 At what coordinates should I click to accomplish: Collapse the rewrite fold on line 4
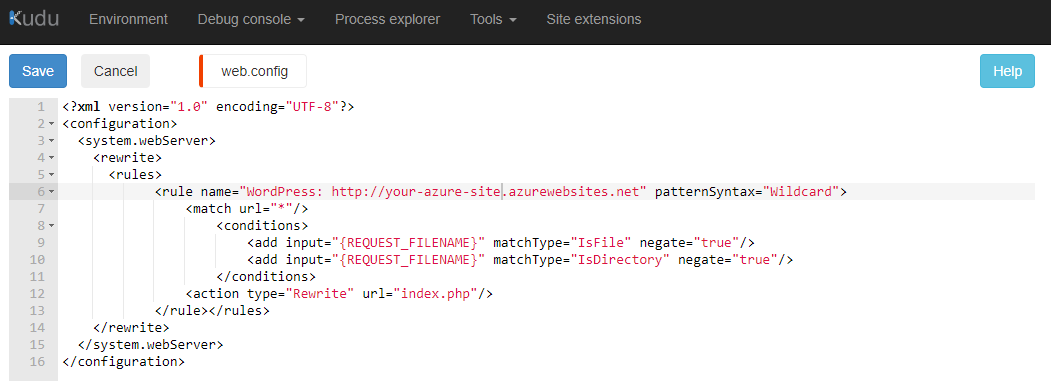[52, 158]
